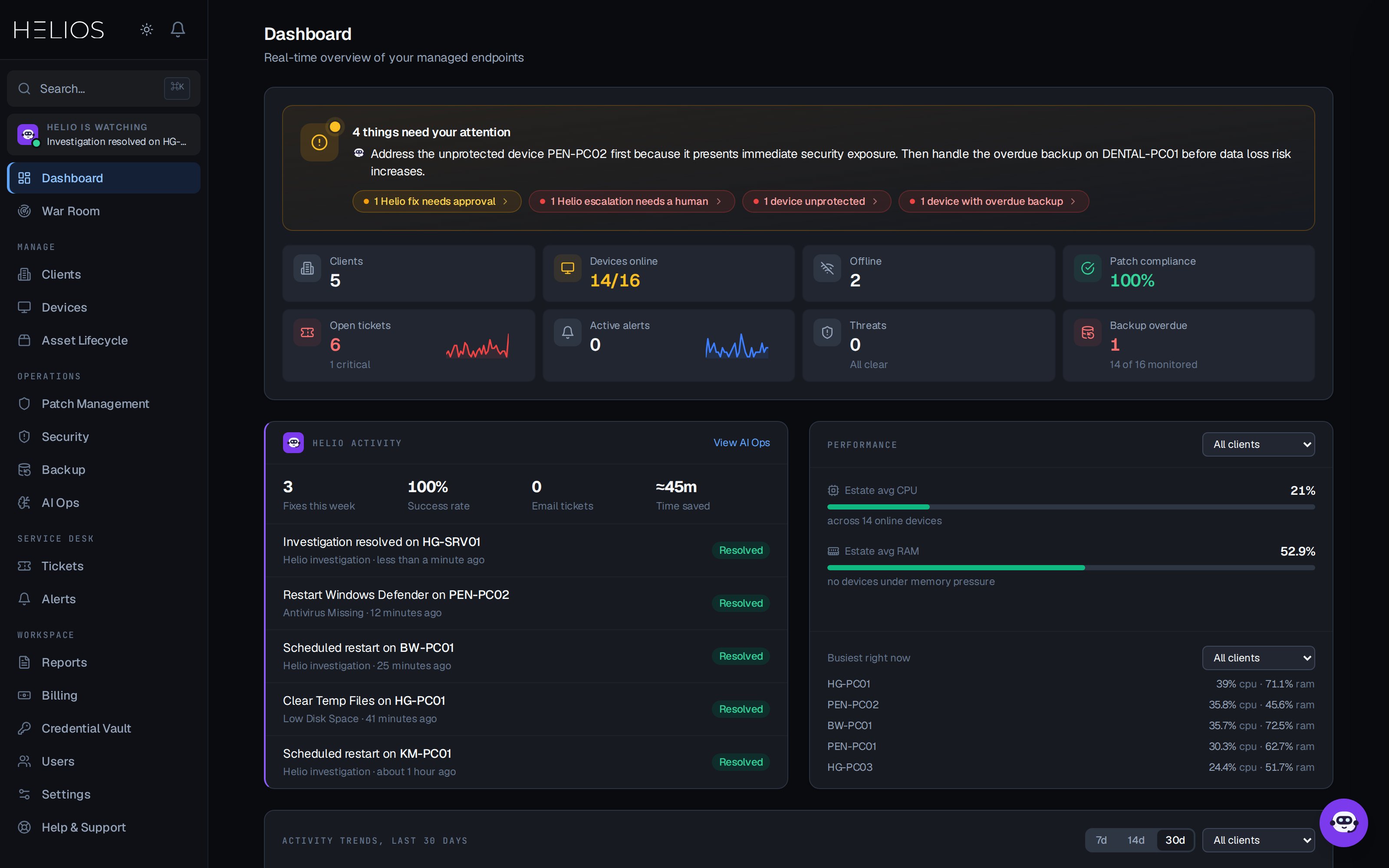The width and height of the screenshot is (1389, 868).
Task: Click the Helio is watching avatar icon
Action: coord(27,135)
